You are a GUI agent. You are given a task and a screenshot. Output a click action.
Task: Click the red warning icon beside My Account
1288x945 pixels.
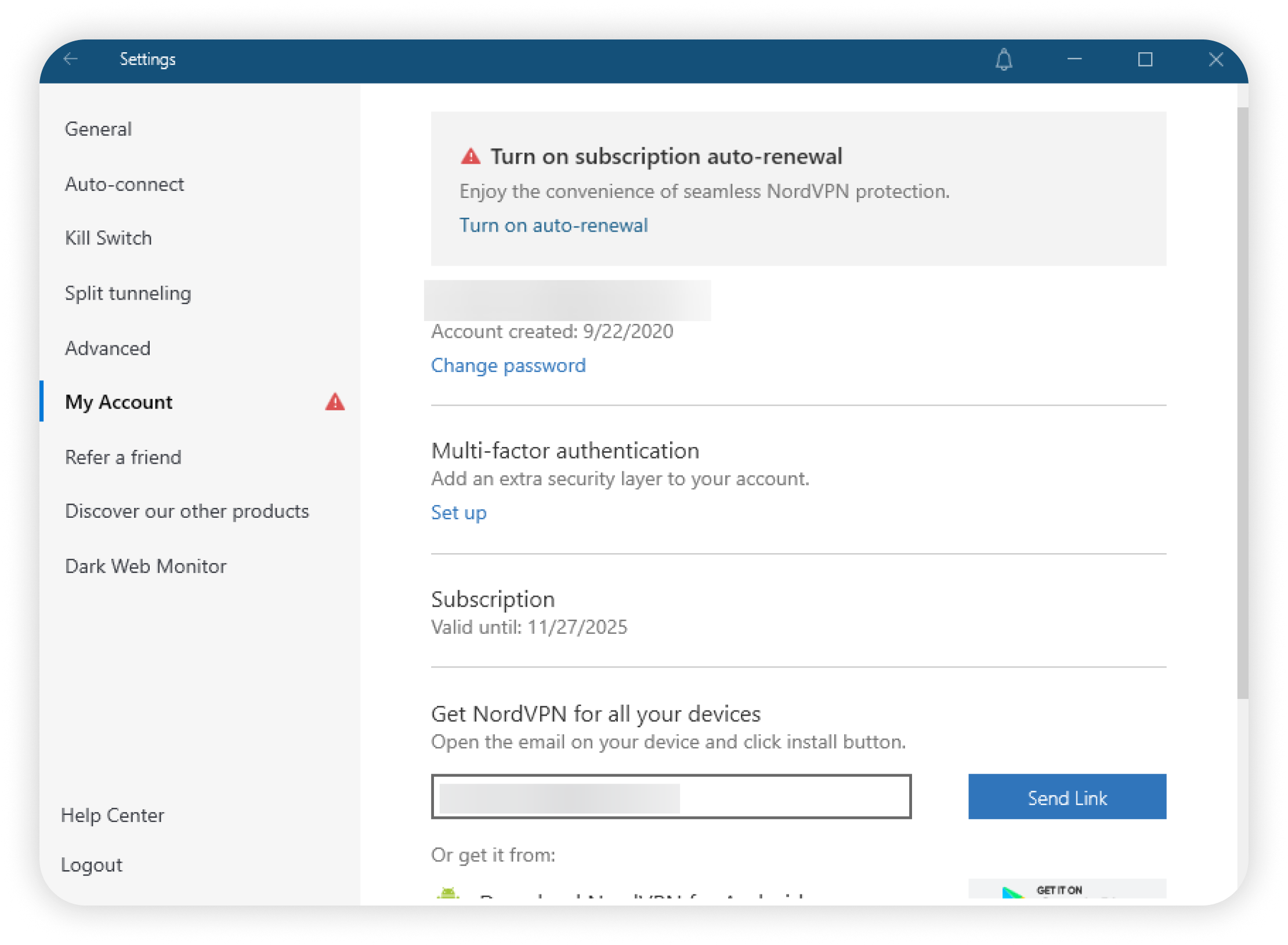coord(335,402)
